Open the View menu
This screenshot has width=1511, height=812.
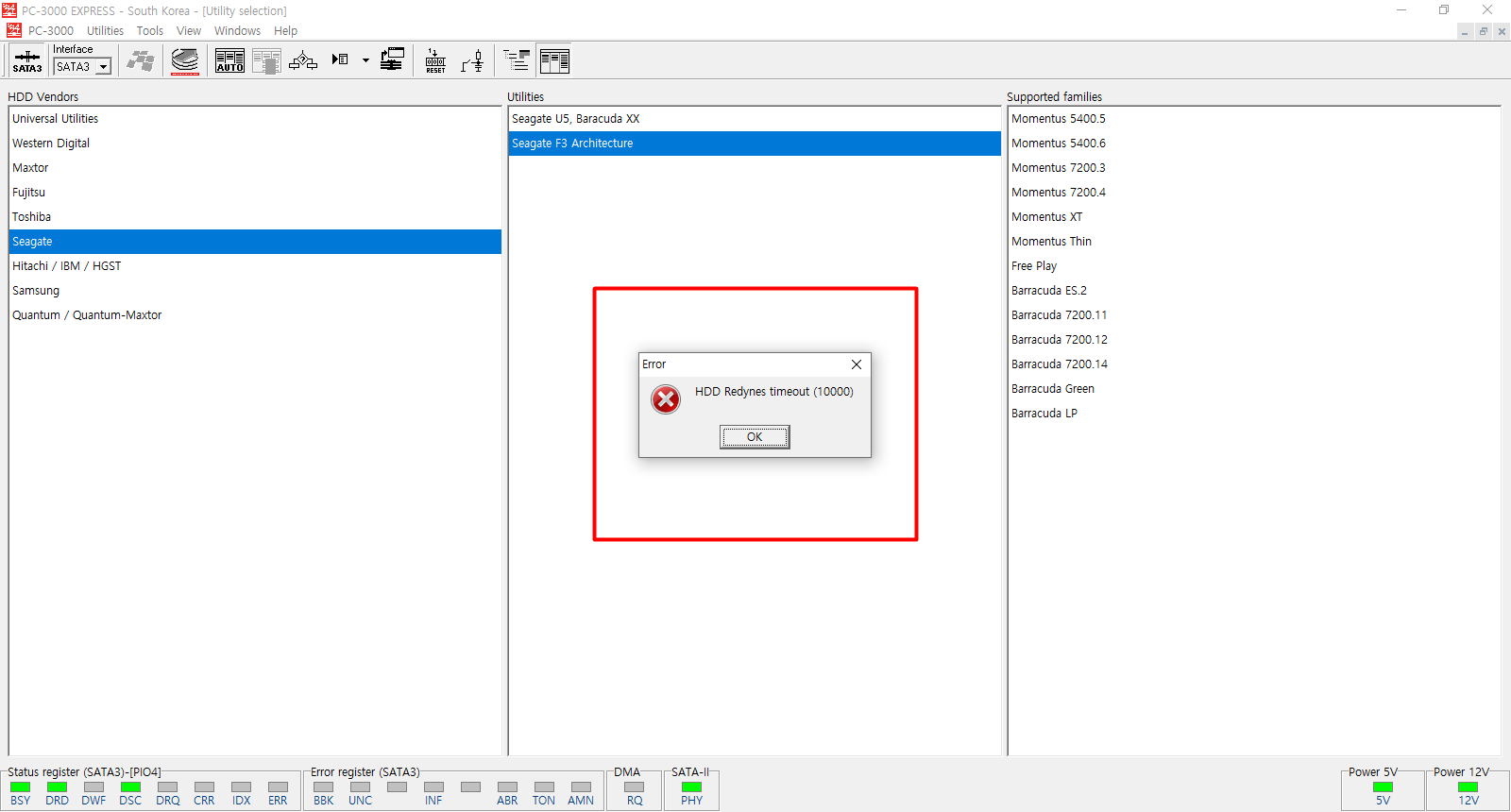(x=188, y=30)
